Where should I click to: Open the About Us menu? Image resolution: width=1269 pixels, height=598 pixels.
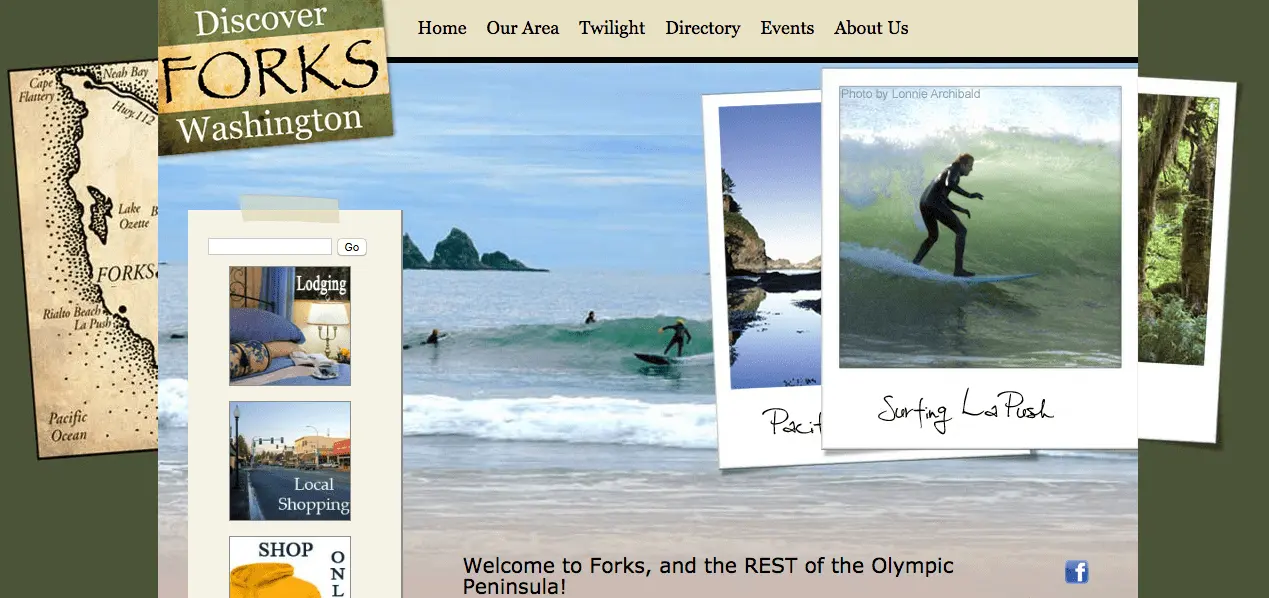[x=871, y=28]
